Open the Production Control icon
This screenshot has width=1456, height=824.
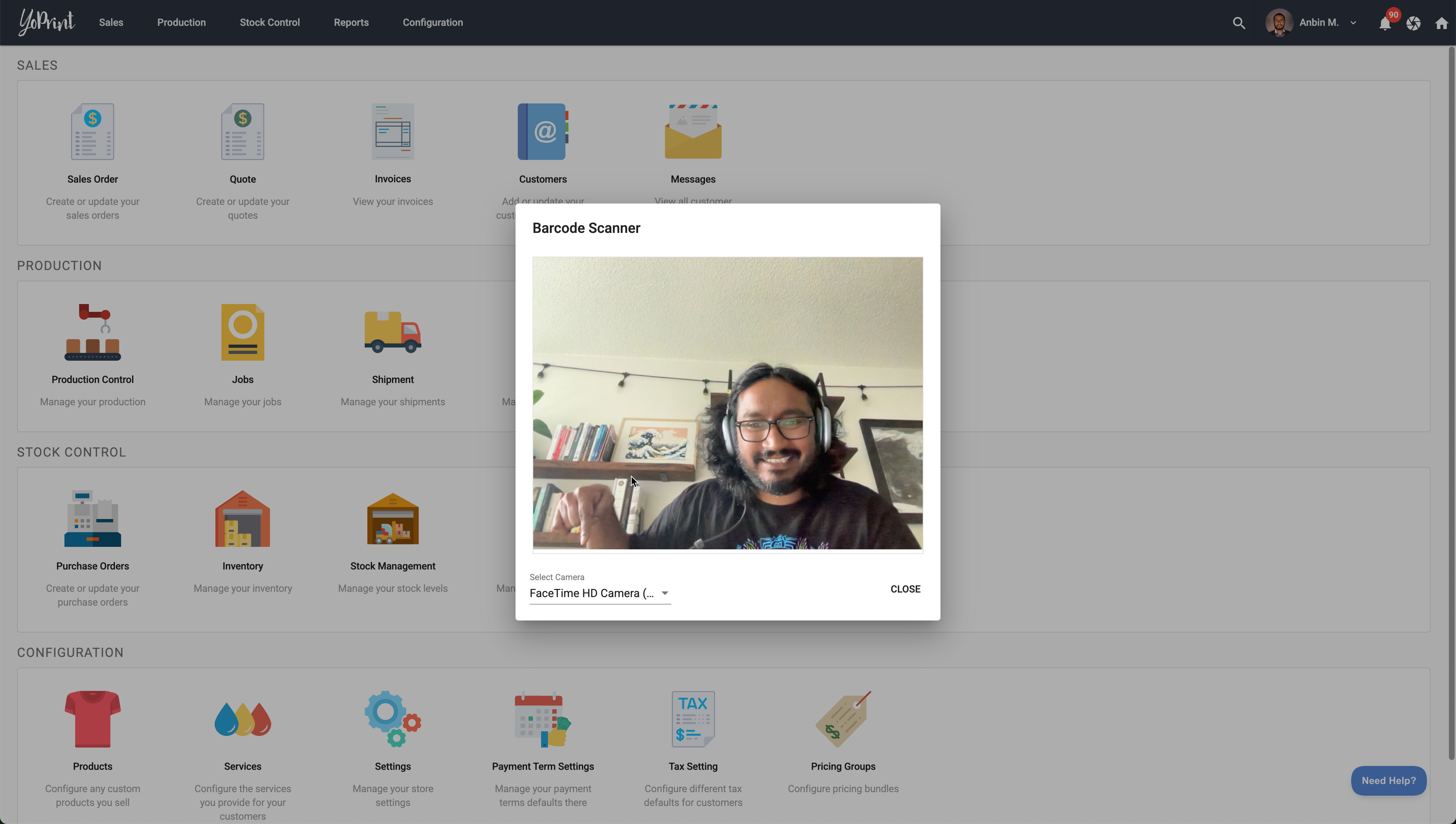click(92, 332)
